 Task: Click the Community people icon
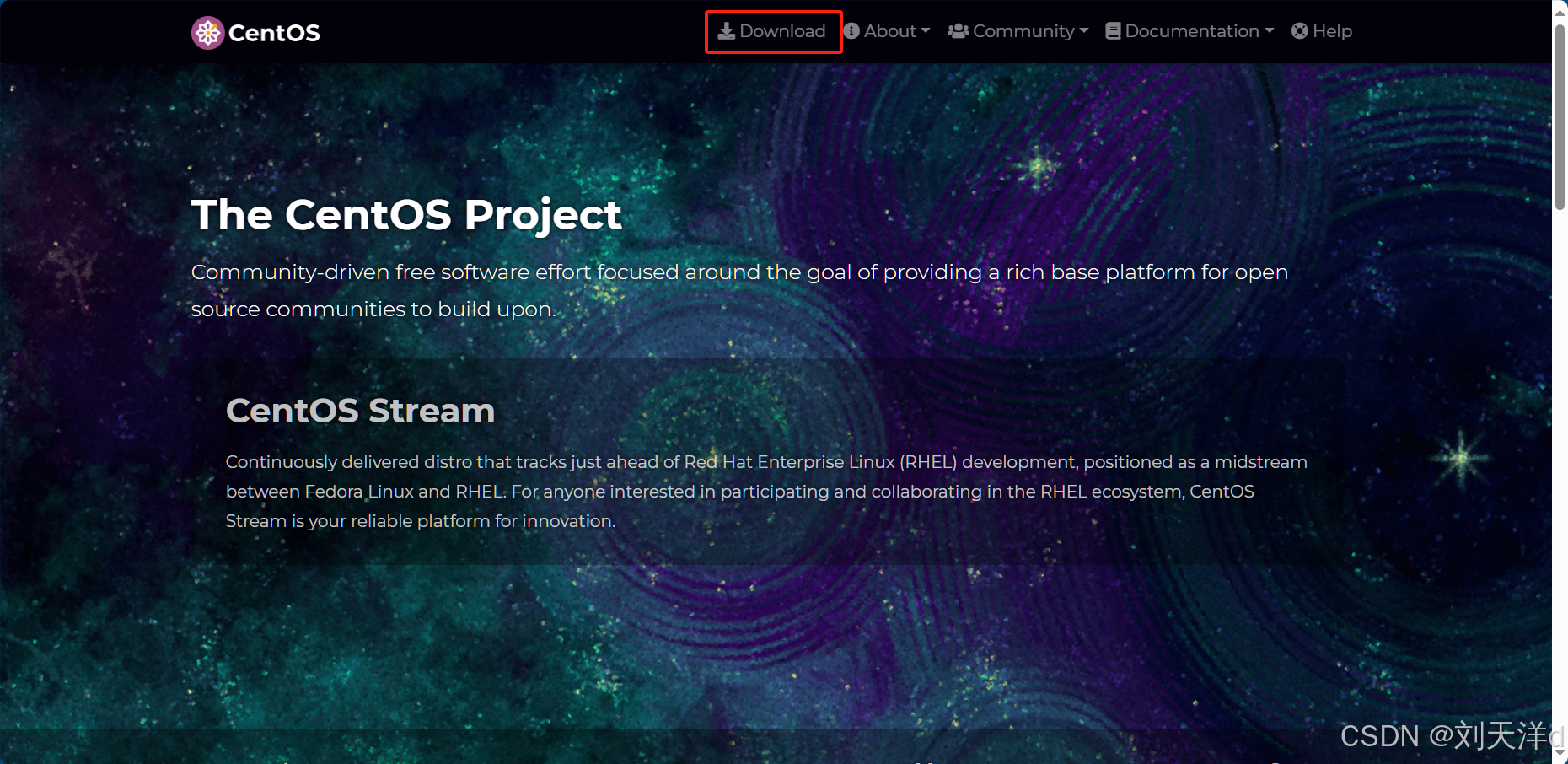tap(958, 31)
